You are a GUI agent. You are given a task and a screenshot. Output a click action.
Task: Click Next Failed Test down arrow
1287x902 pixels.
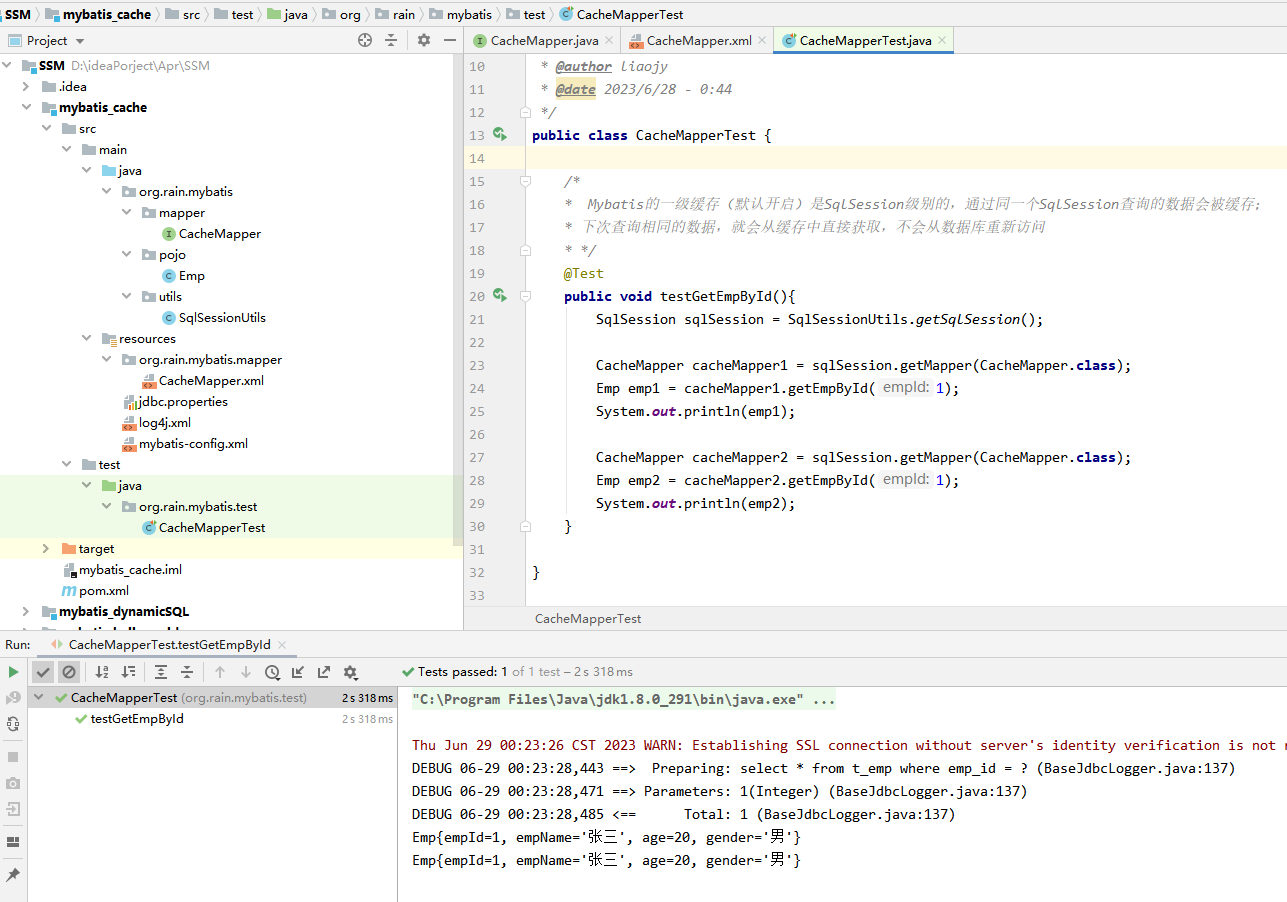[246, 672]
